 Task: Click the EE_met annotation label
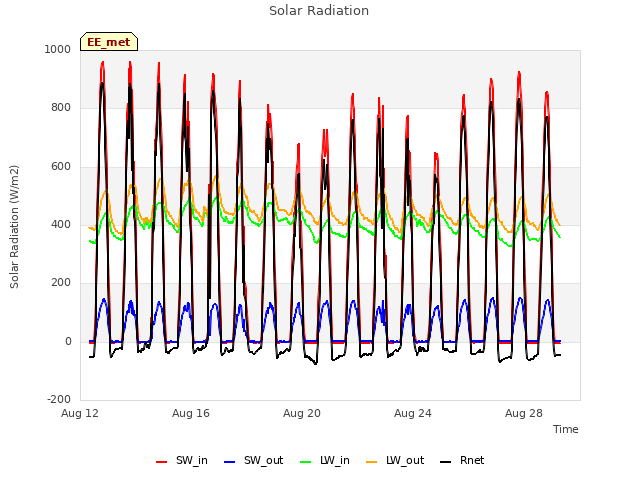[109, 42]
